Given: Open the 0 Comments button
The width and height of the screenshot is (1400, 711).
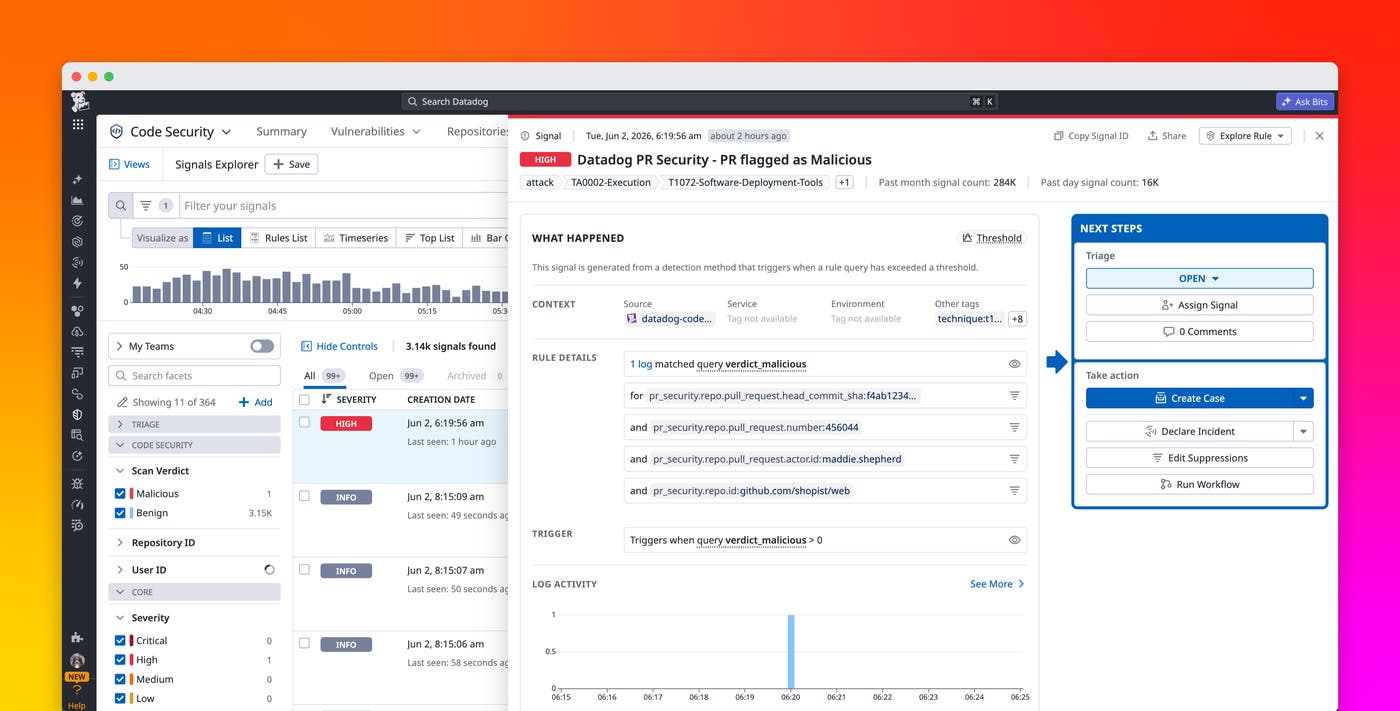Looking at the screenshot, I should [1199, 332].
